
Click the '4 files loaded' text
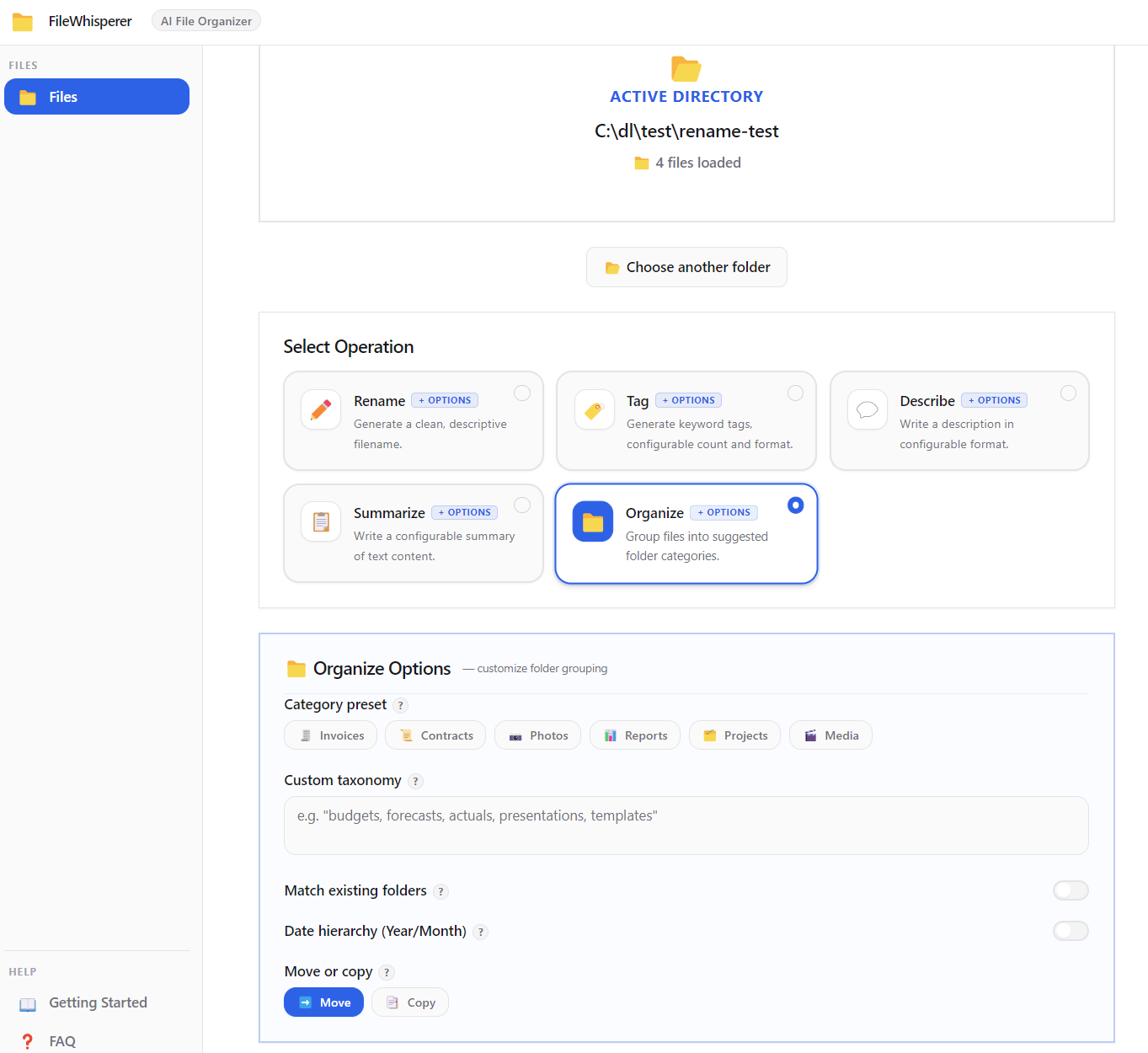(x=698, y=163)
